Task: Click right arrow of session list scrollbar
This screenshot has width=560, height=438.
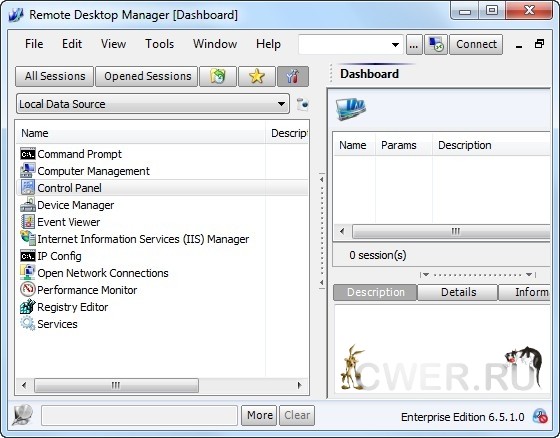Action: [x=299, y=385]
